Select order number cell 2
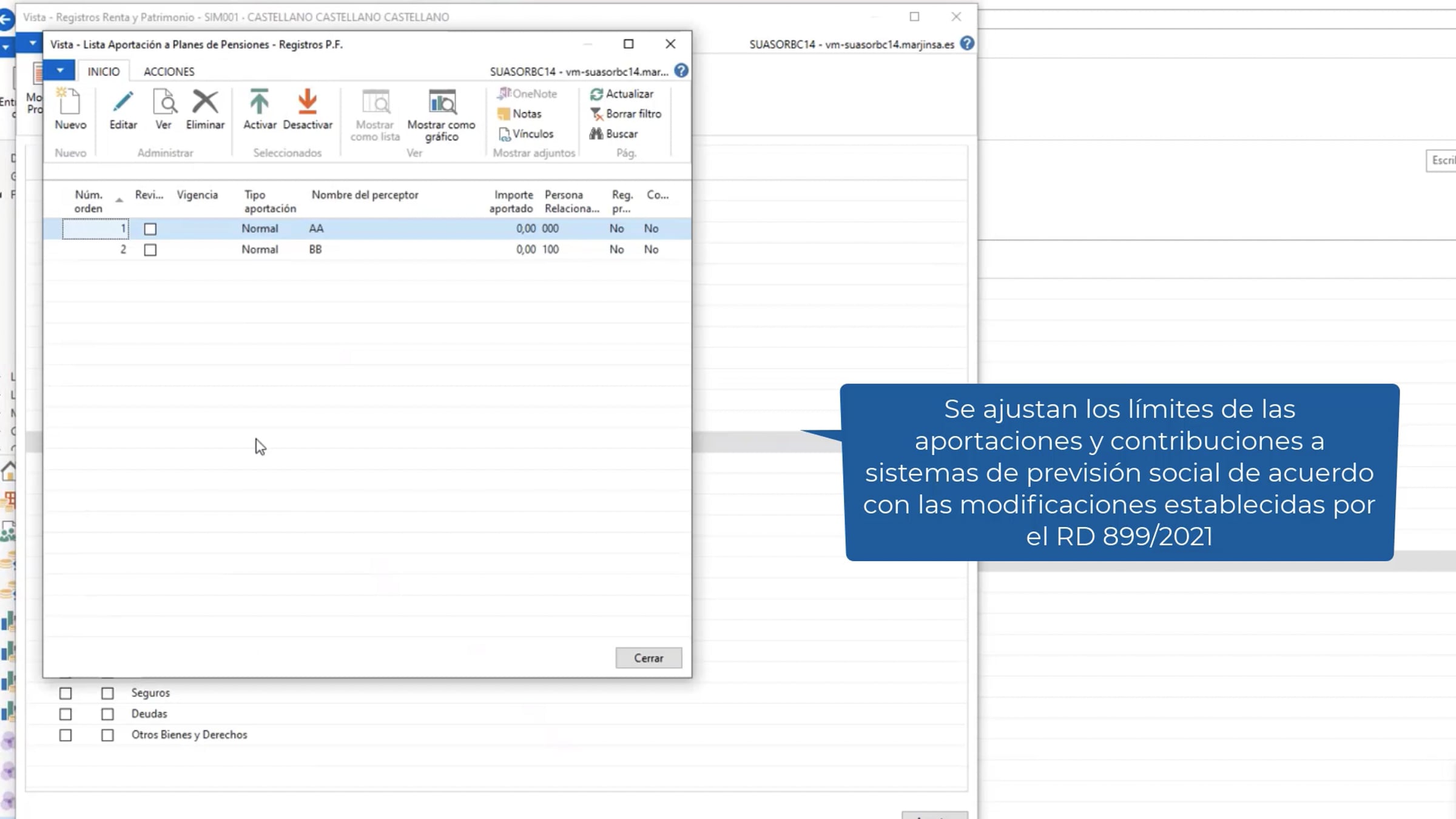Screen dimensions: 1456x819 [95, 249]
